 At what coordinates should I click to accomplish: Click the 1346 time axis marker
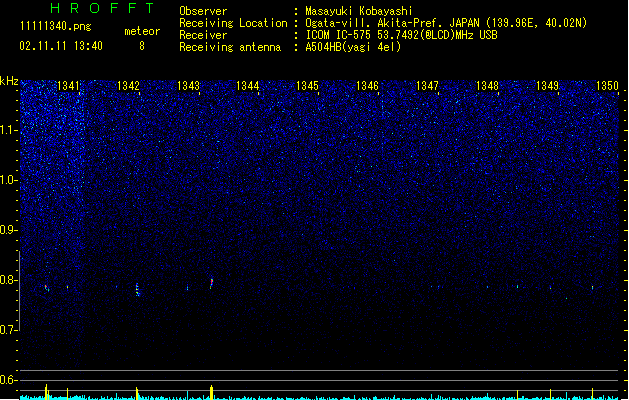click(367, 86)
